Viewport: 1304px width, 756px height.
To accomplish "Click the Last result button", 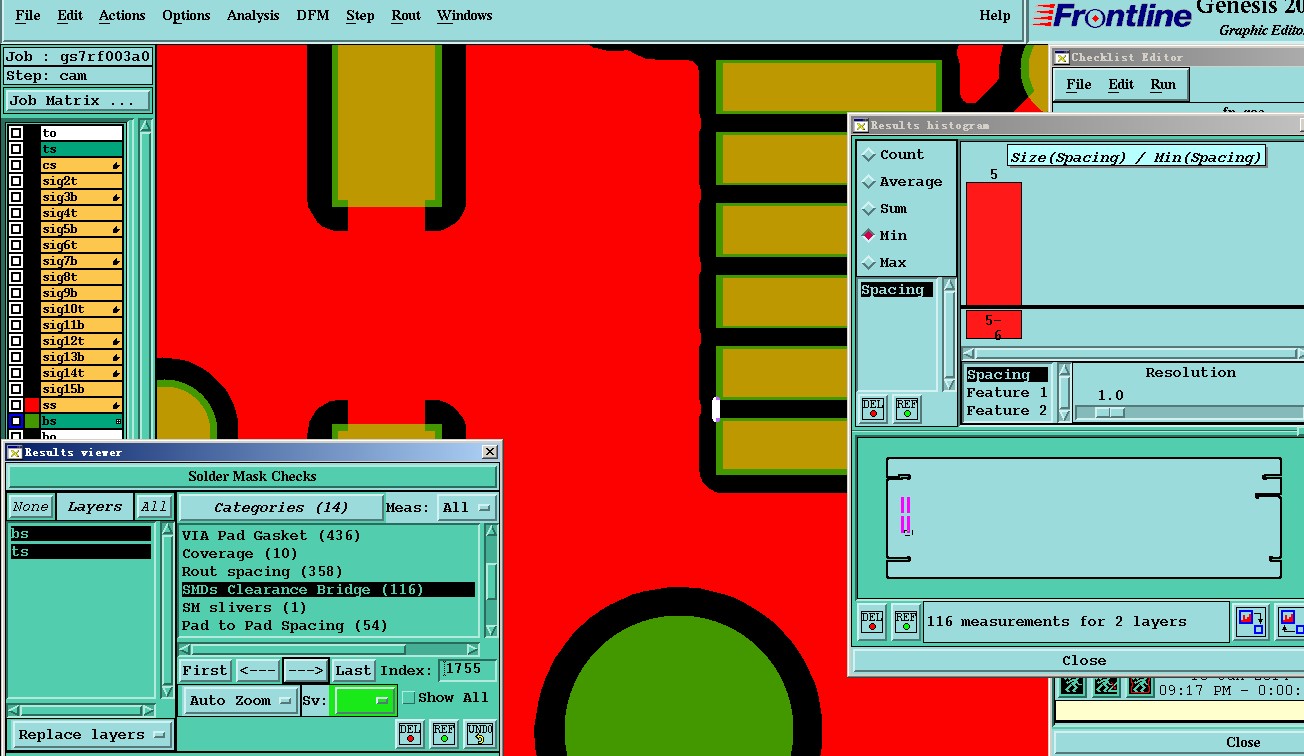I will point(353,671).
